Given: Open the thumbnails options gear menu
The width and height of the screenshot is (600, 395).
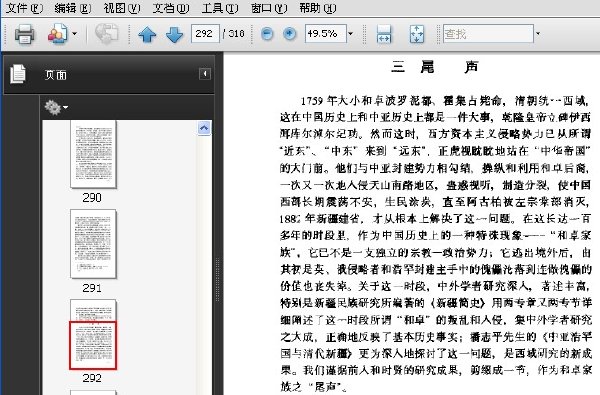Looking at the screenshot, I should (56, 108).
